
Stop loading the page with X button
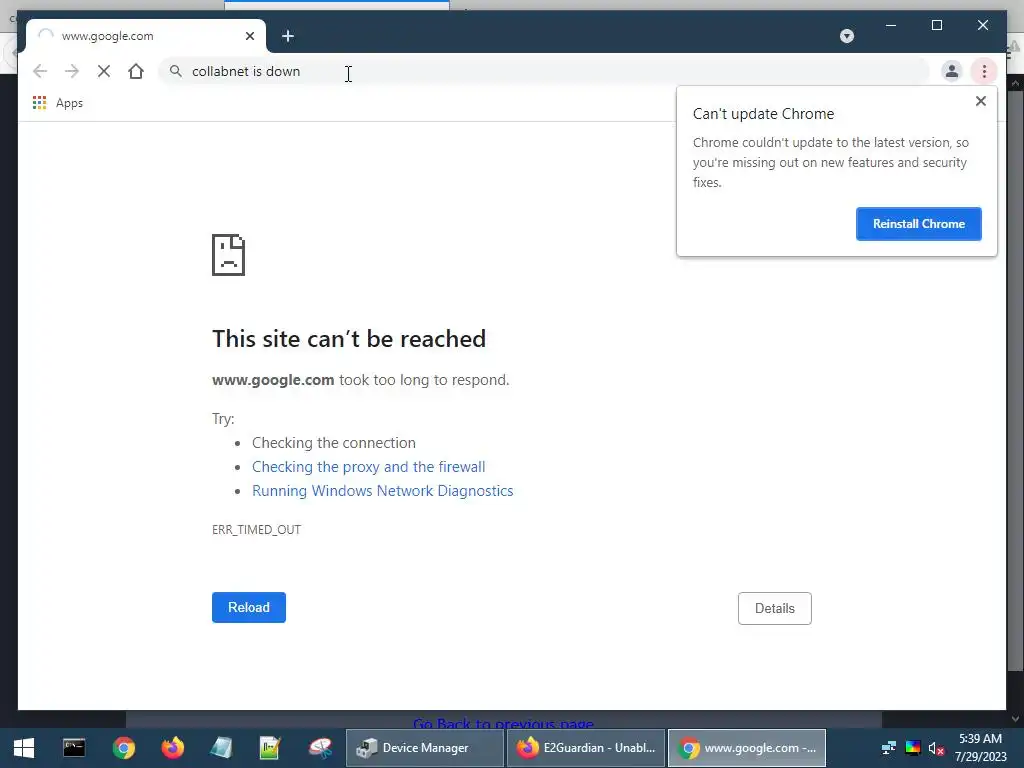[x=104, y=71]
